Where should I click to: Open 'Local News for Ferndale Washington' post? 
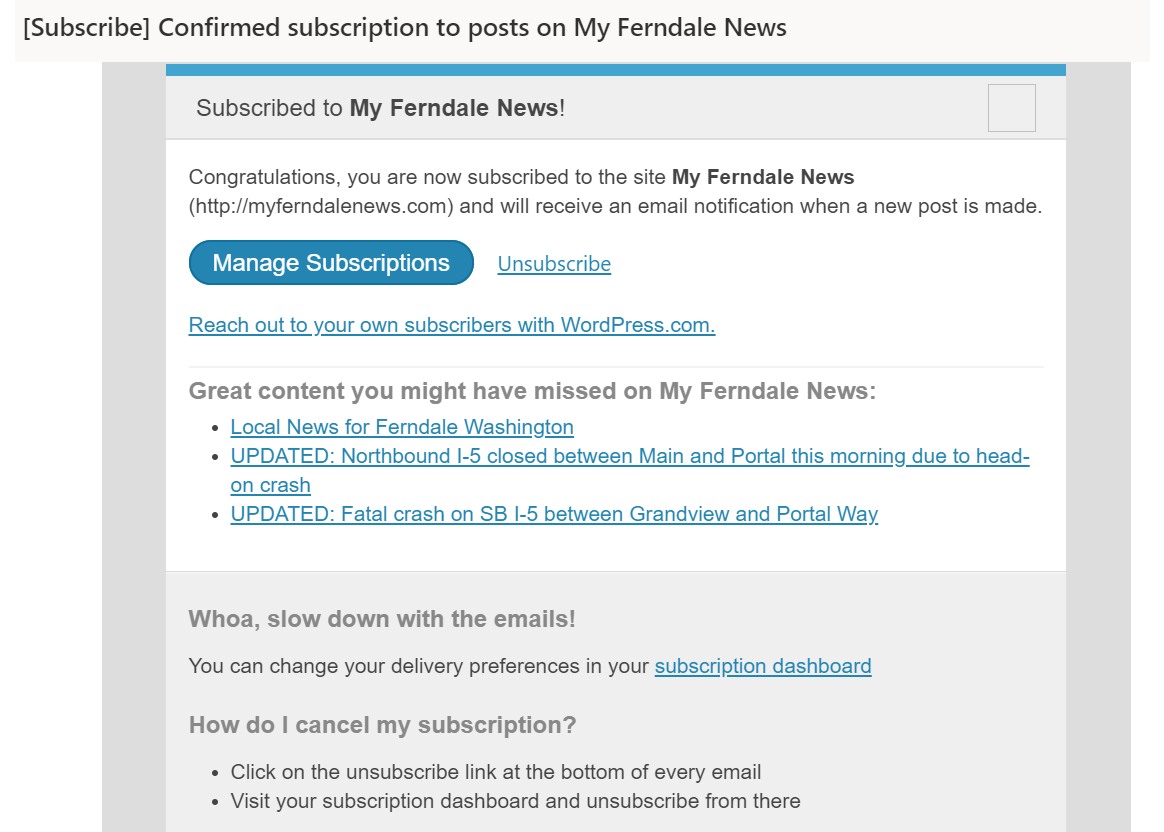[x=402, y=427]
